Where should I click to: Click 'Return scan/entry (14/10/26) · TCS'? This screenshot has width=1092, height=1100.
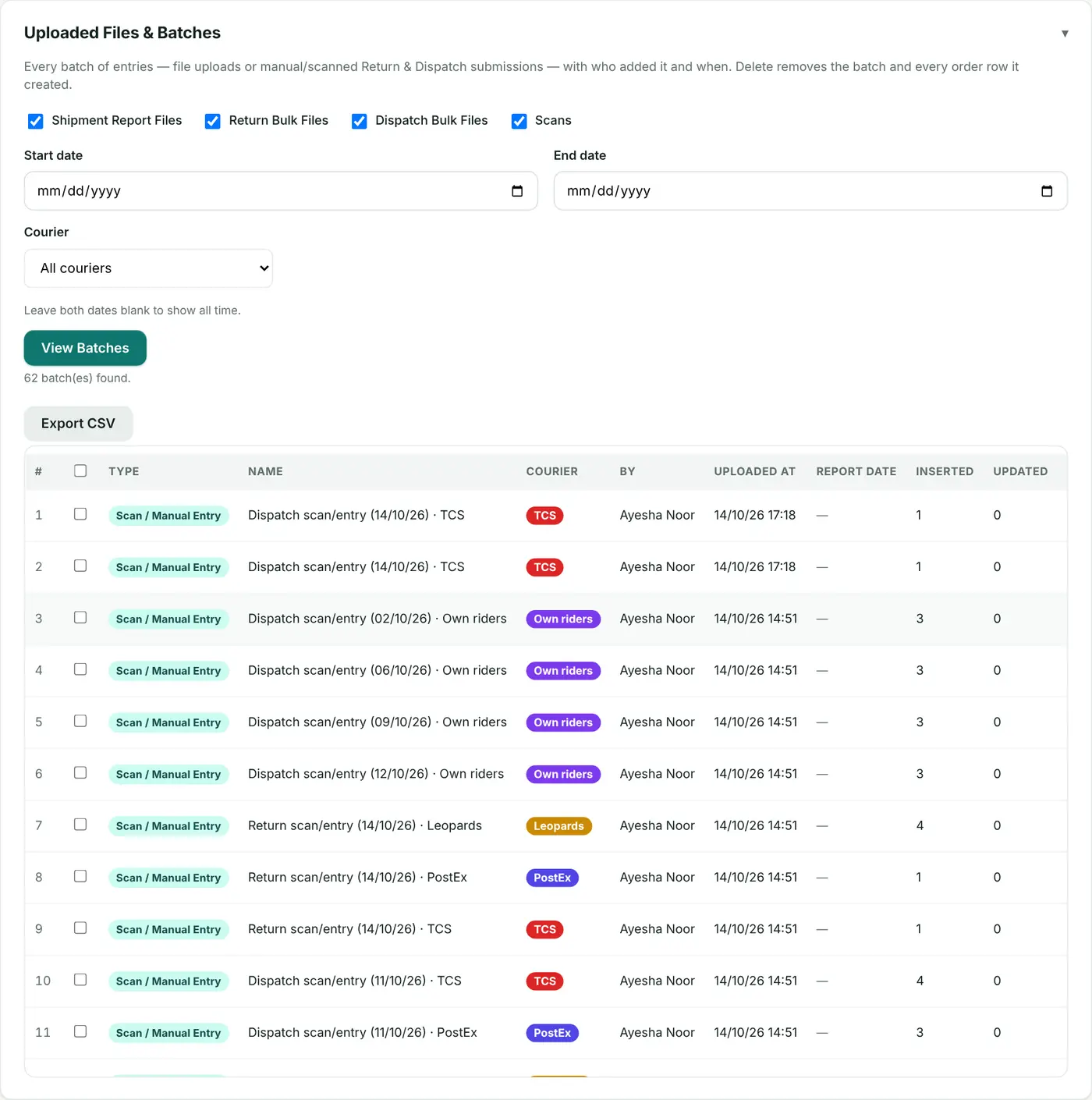coord(349,929)
